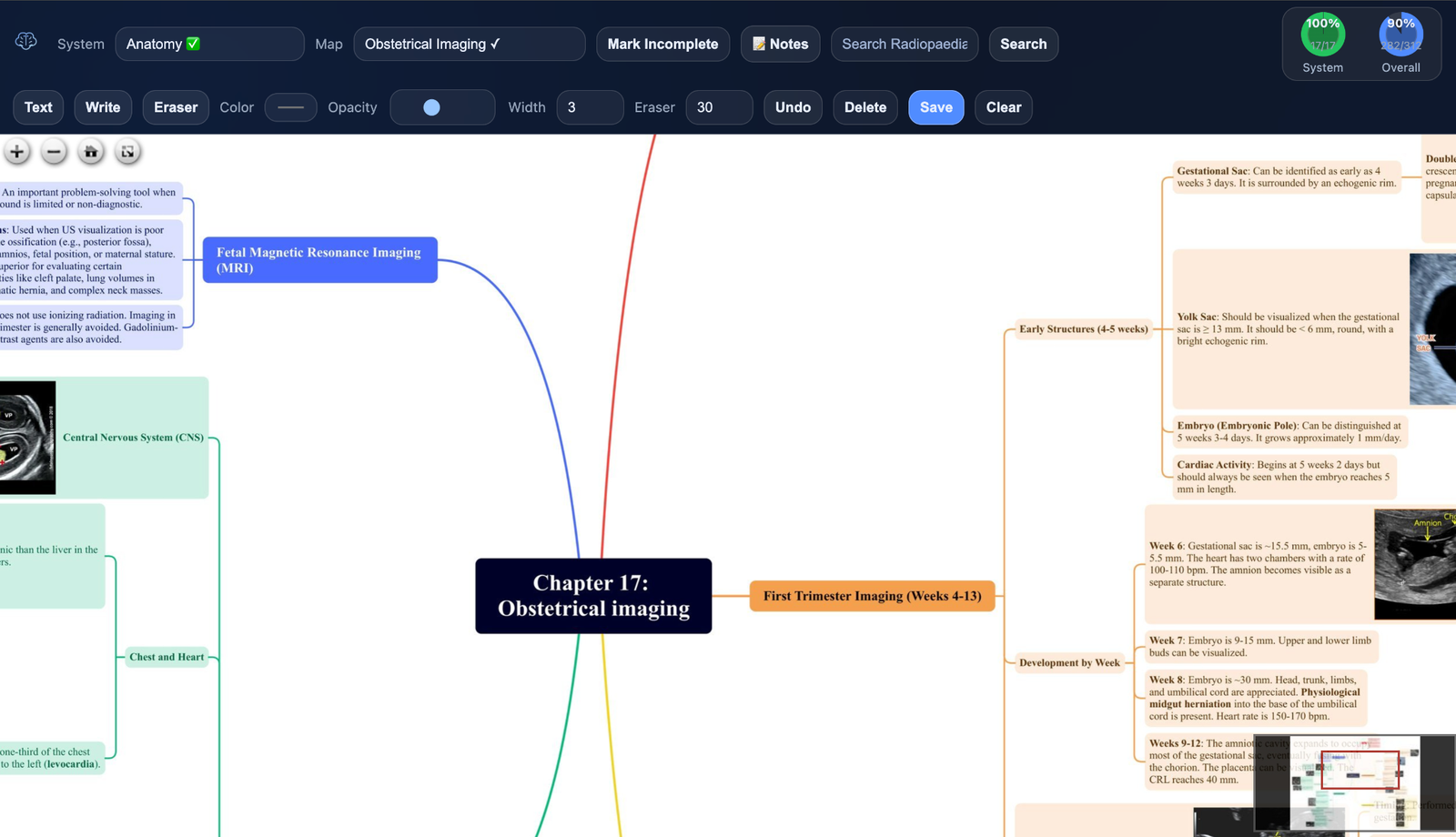Open the Week 6 amnion ultrasound image
Viewport: 1456px width, 837px height.
1415,564
